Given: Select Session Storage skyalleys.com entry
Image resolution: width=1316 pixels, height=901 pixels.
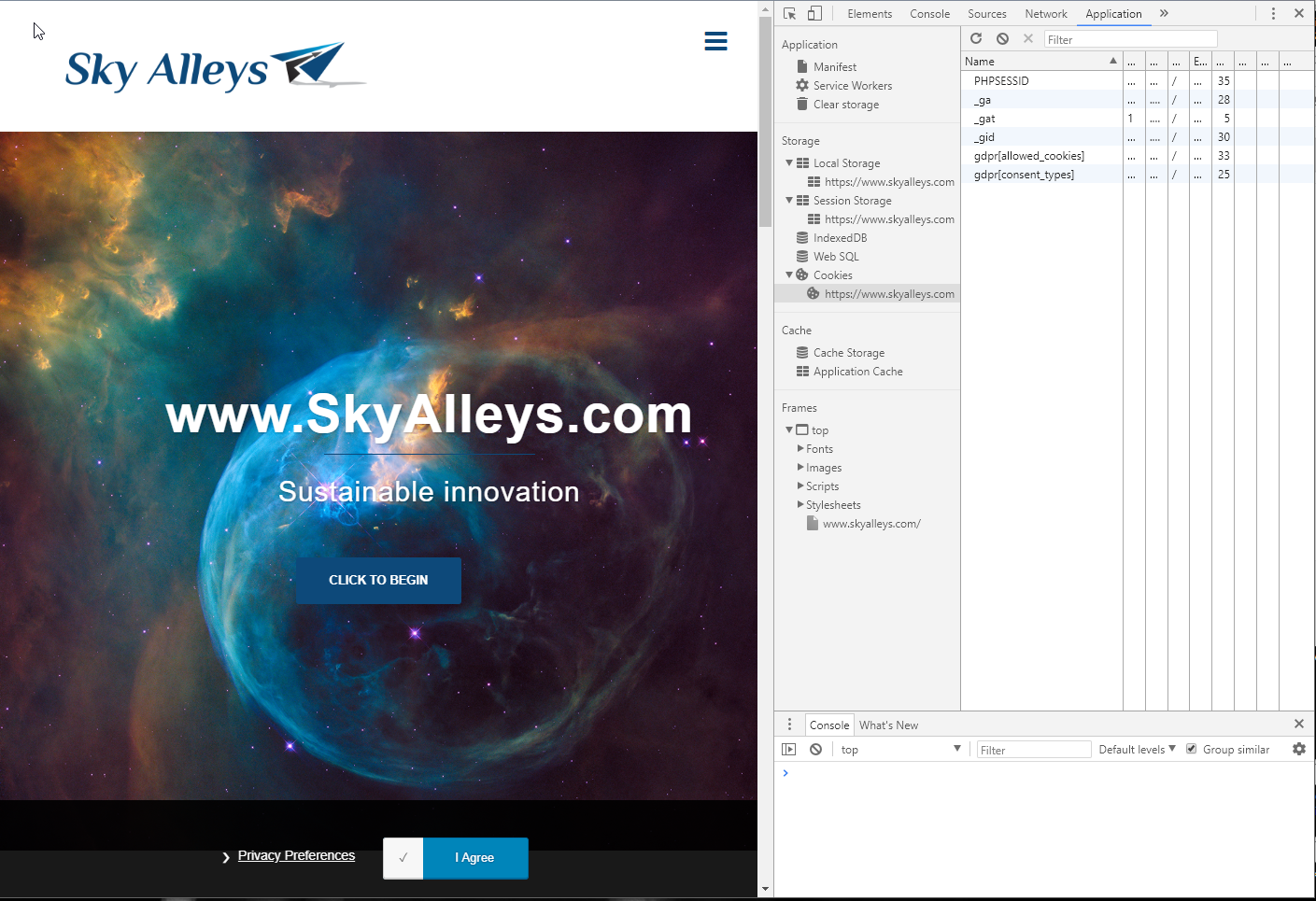Looking at the screenshot, I should click(x=889, y=218).
